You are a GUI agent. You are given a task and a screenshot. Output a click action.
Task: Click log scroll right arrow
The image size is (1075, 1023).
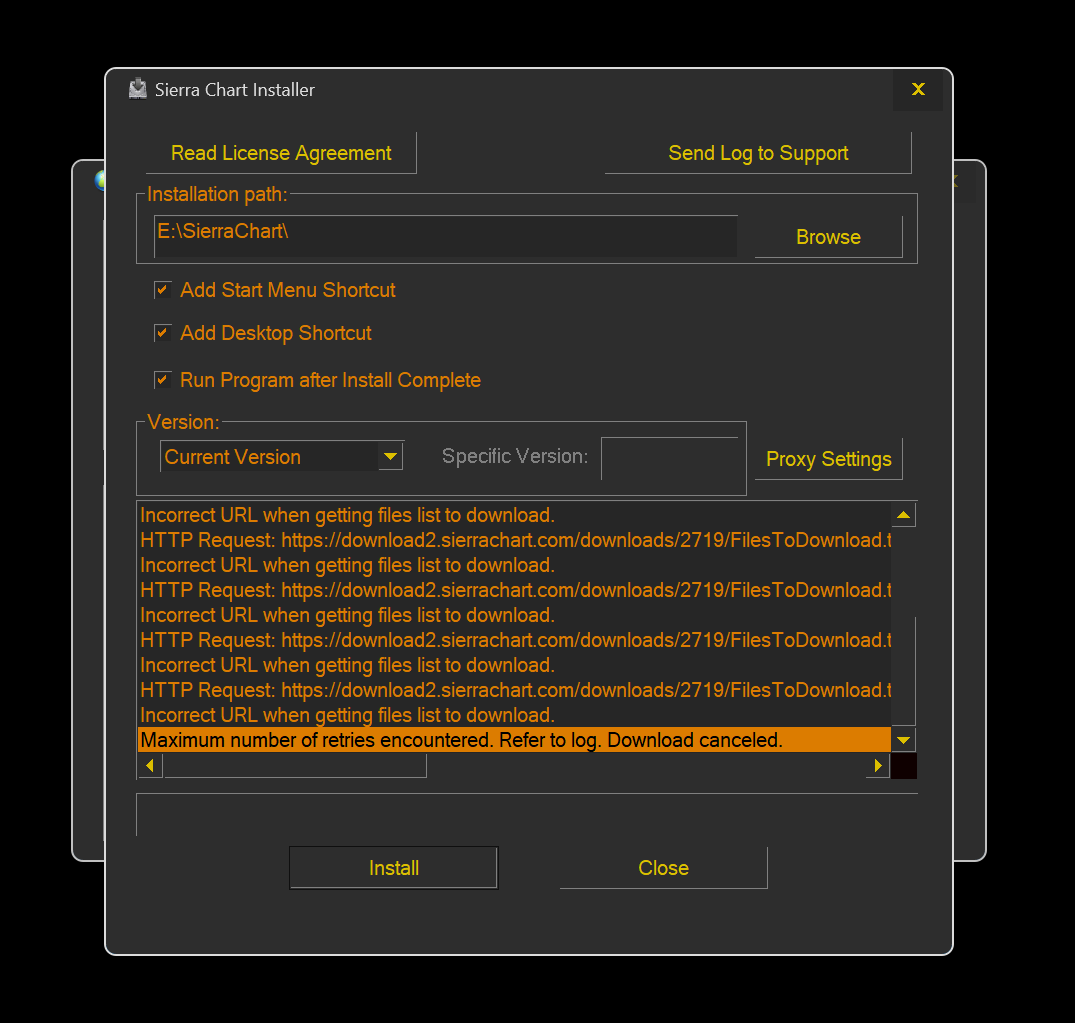pos(878,765)
